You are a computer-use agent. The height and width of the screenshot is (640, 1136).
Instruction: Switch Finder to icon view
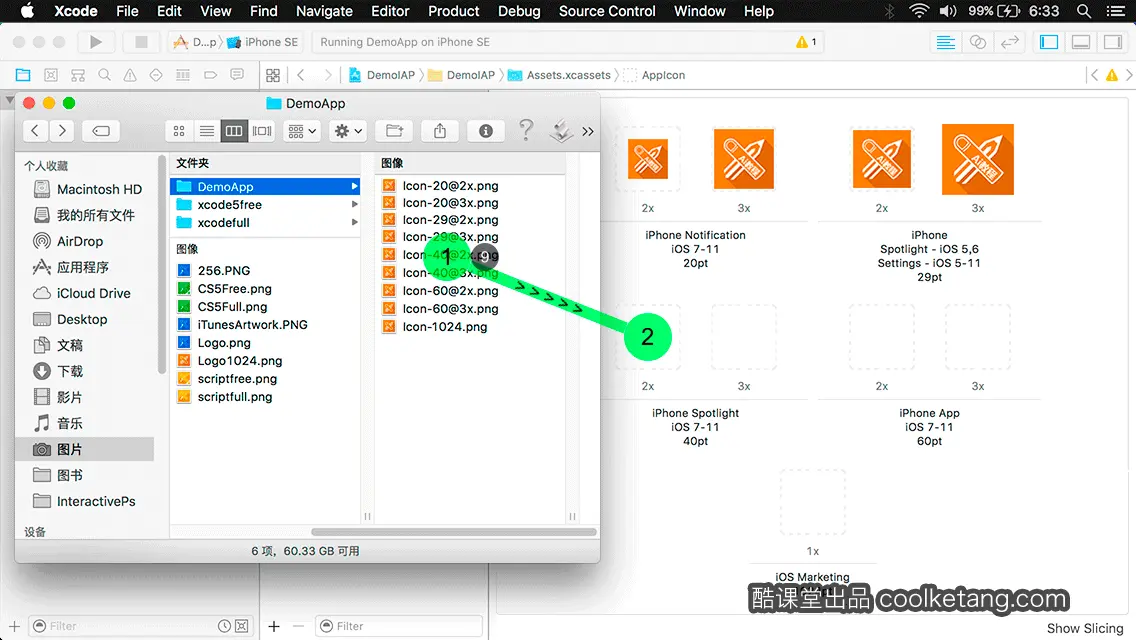click(179, 131)
